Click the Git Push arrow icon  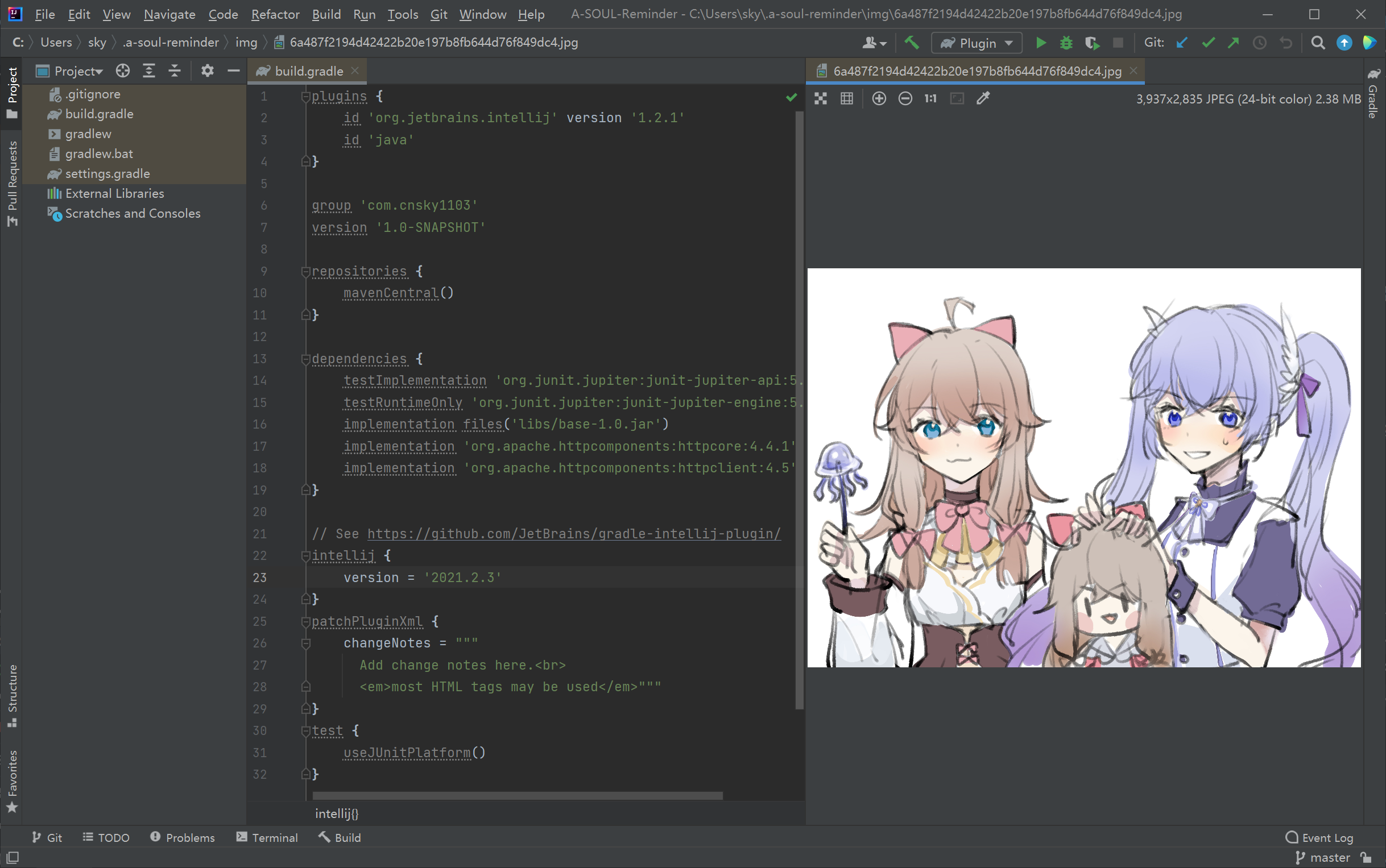pos(1233,43)
